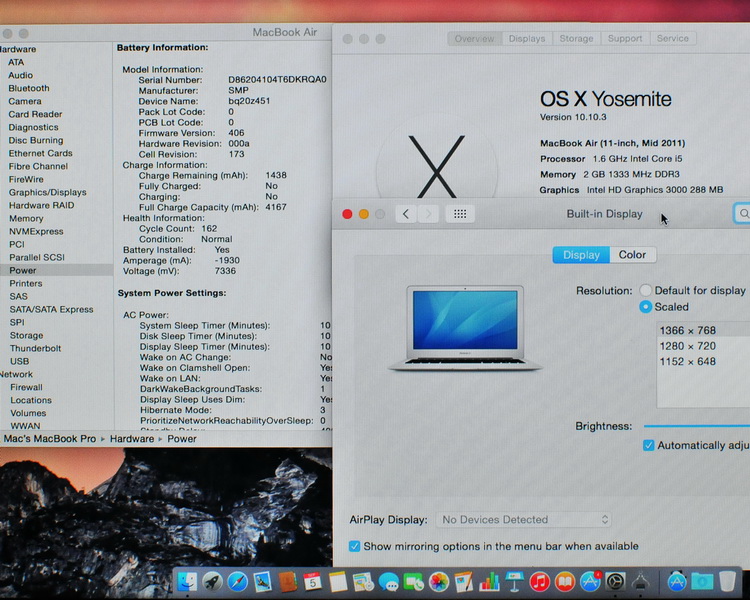Open Photos pinwheel icon in dock
This screenshot has width=750, height=600.
pos(439,582)
